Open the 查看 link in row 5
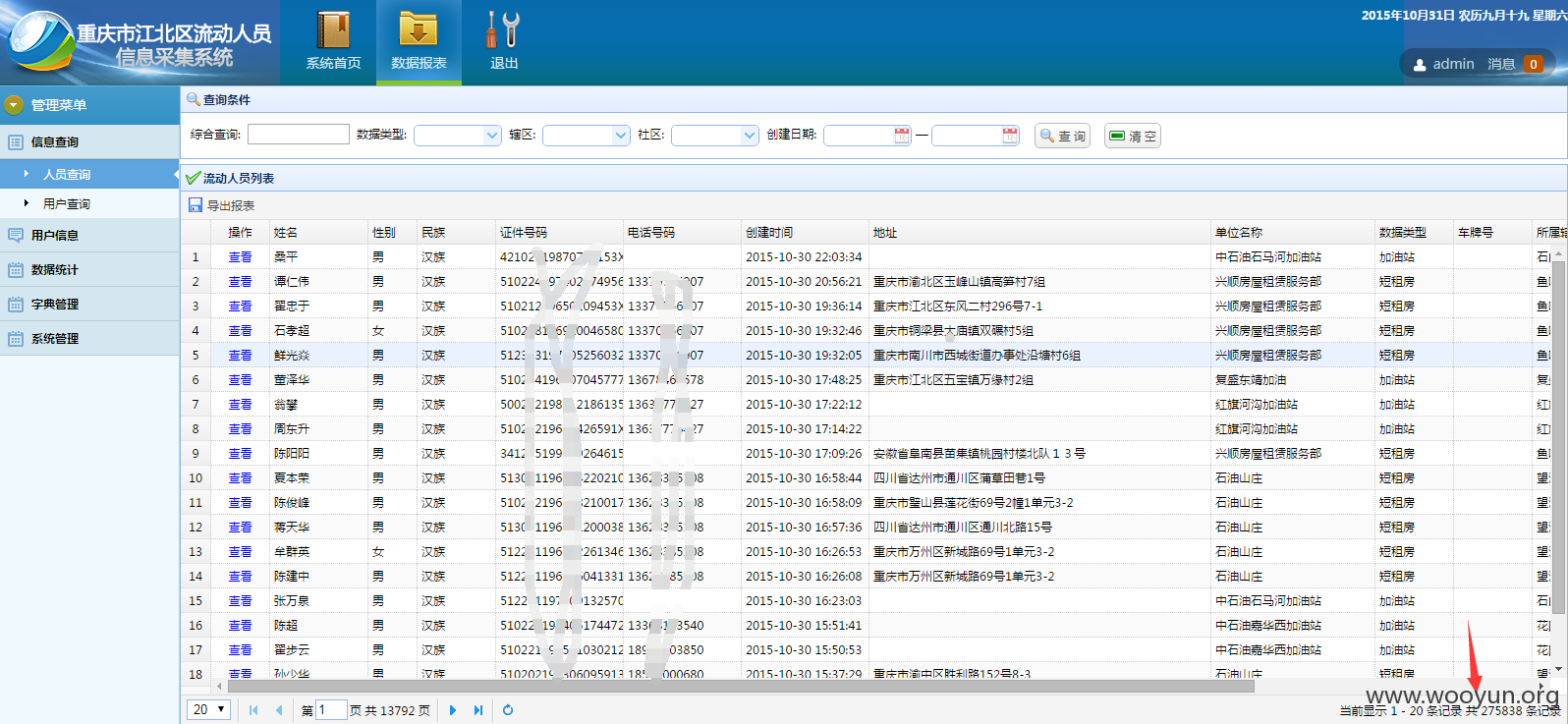 pyautogui.click(x=240, y=356)
